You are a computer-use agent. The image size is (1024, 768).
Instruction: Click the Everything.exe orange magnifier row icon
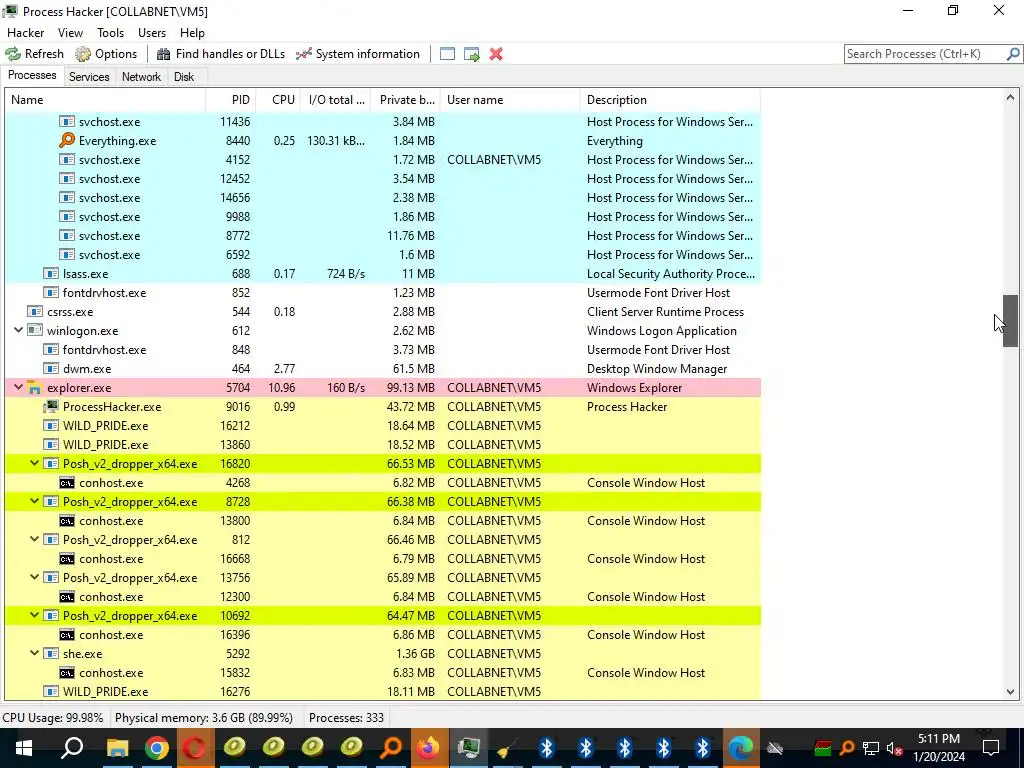[x=67, y=140]
